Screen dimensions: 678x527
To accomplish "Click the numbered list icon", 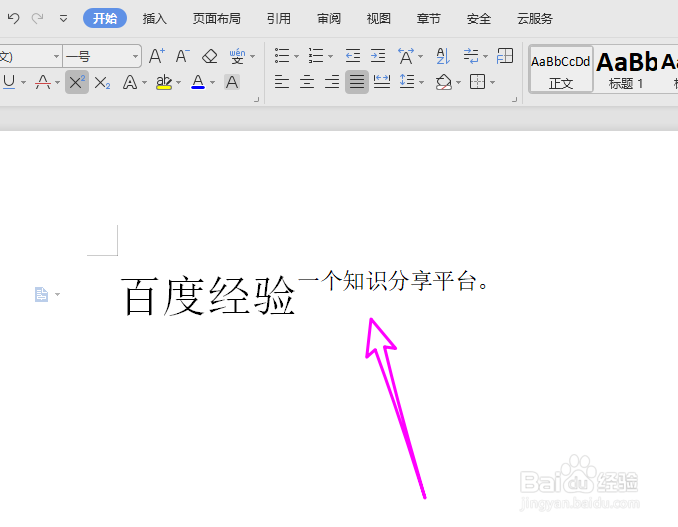I will coord(316,56).
